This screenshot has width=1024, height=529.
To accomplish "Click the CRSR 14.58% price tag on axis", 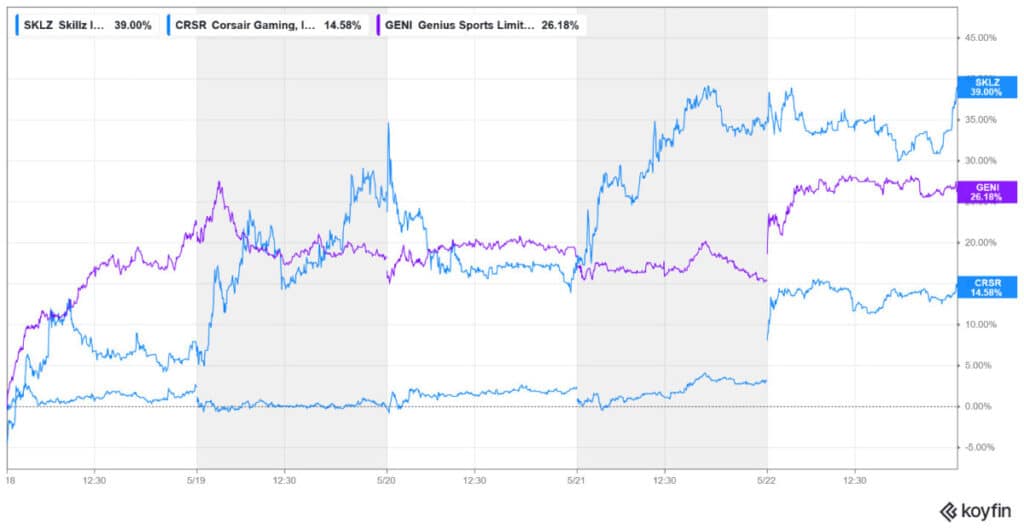I will tap(987, 287).
